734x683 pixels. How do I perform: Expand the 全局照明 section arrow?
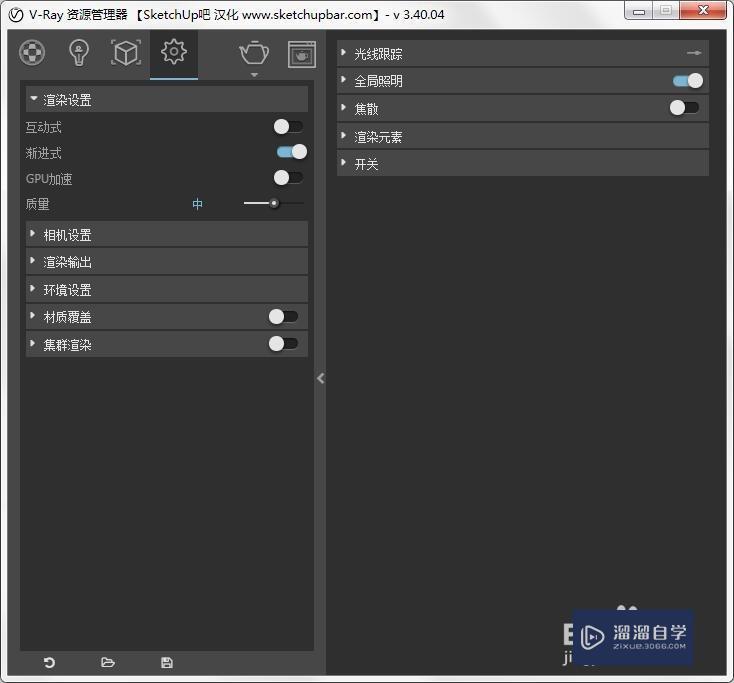pyautogui.click(x=343, y=80)
